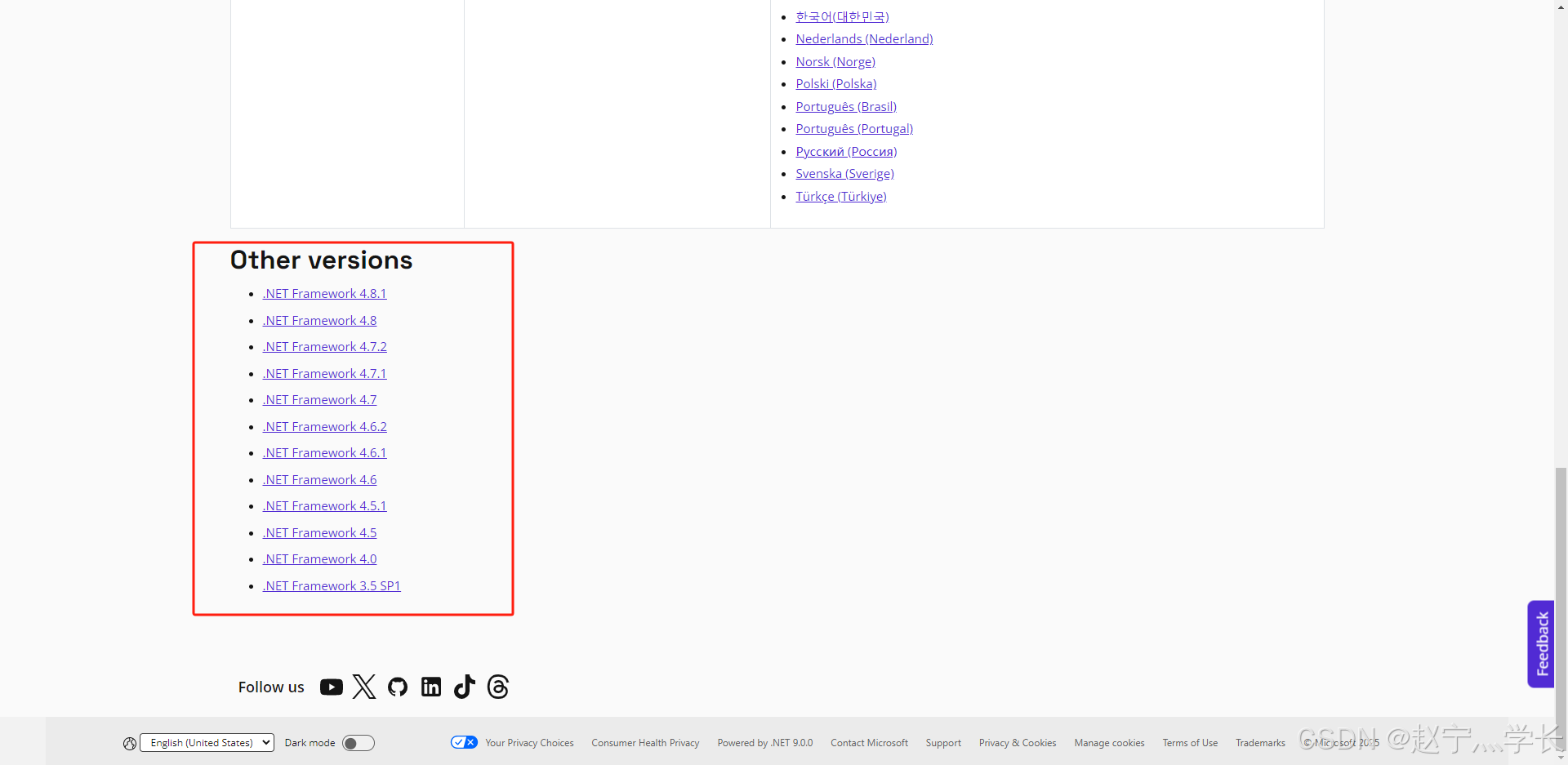Click the scrollbar down arrow
Screen dimensions: 1568x765
pos(1561,758)
